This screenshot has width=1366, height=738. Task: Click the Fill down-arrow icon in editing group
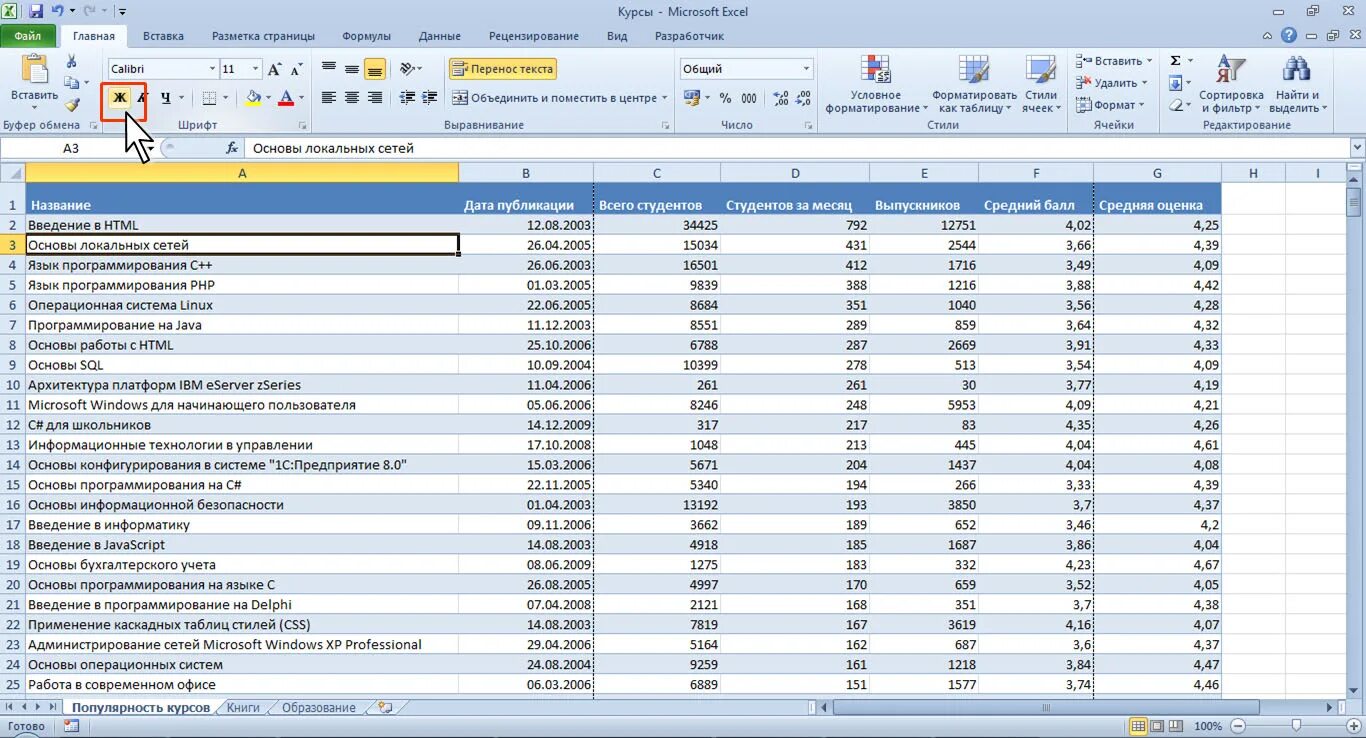click(1175, 83)
